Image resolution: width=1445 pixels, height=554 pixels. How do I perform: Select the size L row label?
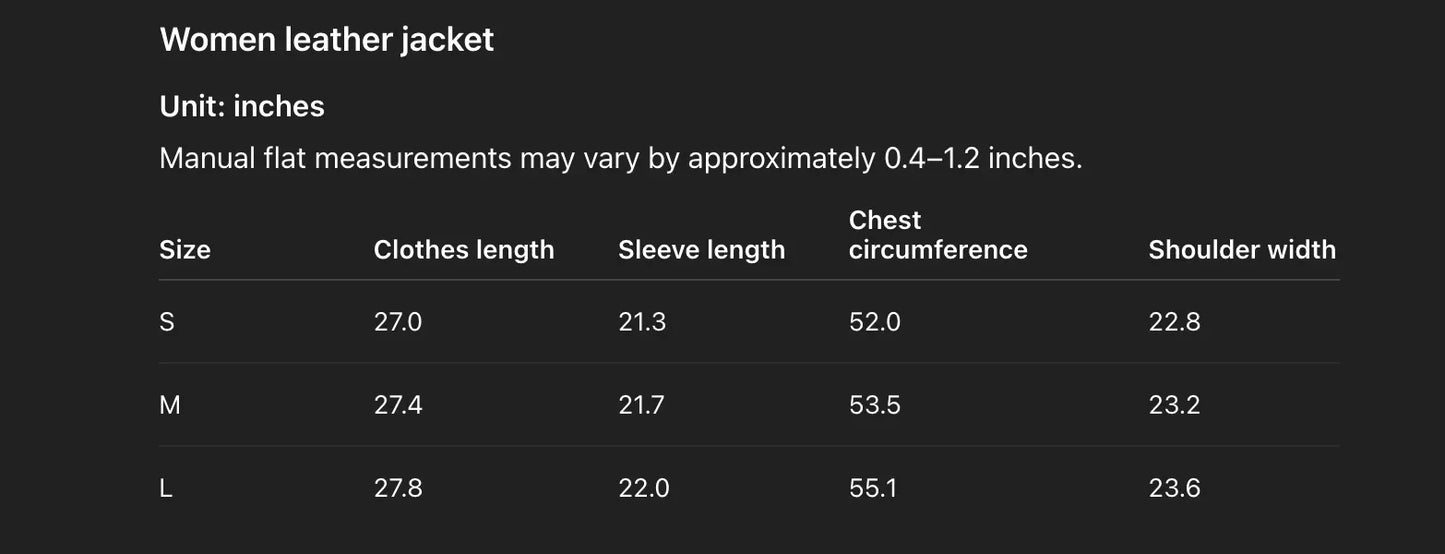(166, 488)
